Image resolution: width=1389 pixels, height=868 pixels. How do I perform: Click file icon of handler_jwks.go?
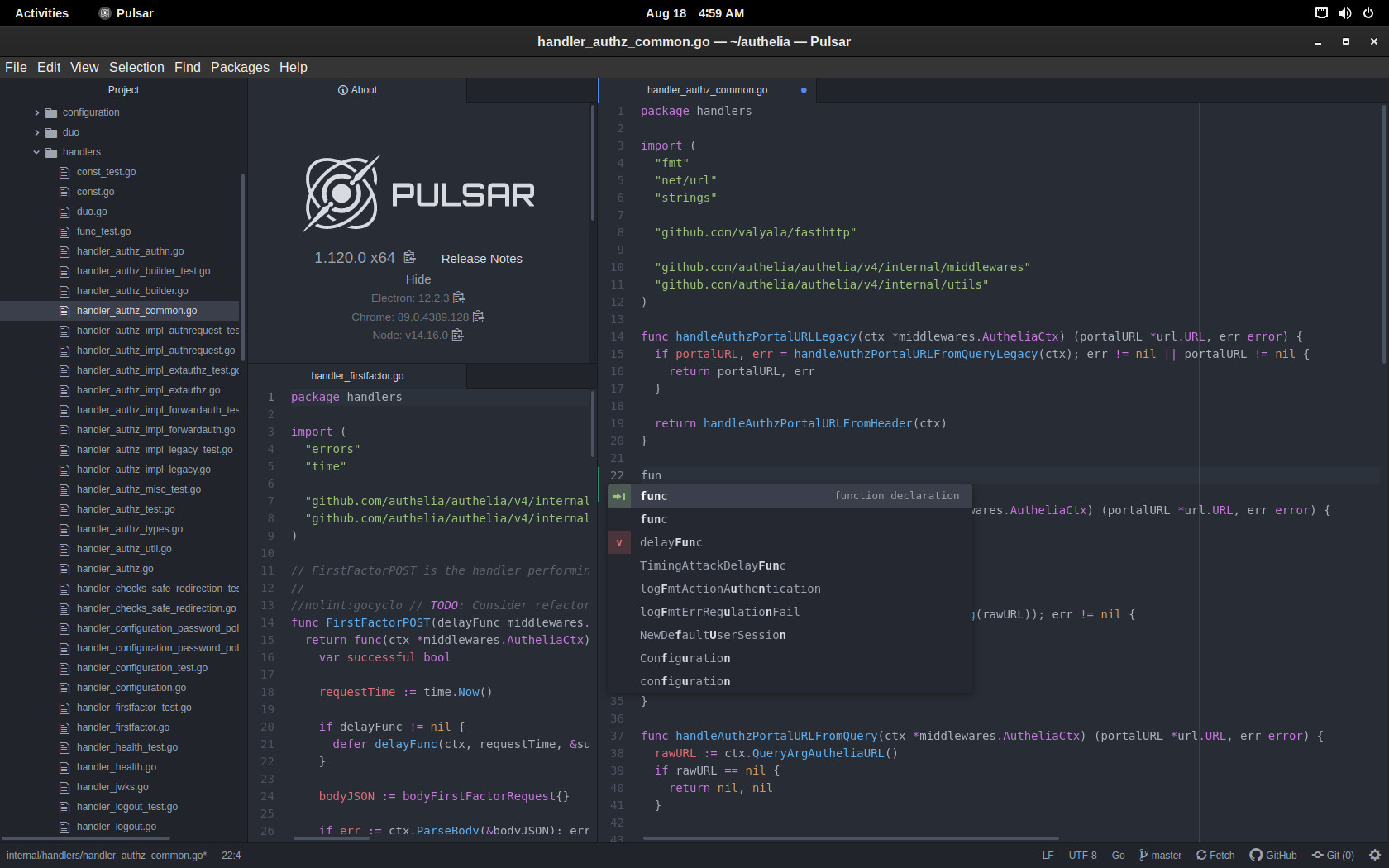pyautogui.click(x=64, y=787)
